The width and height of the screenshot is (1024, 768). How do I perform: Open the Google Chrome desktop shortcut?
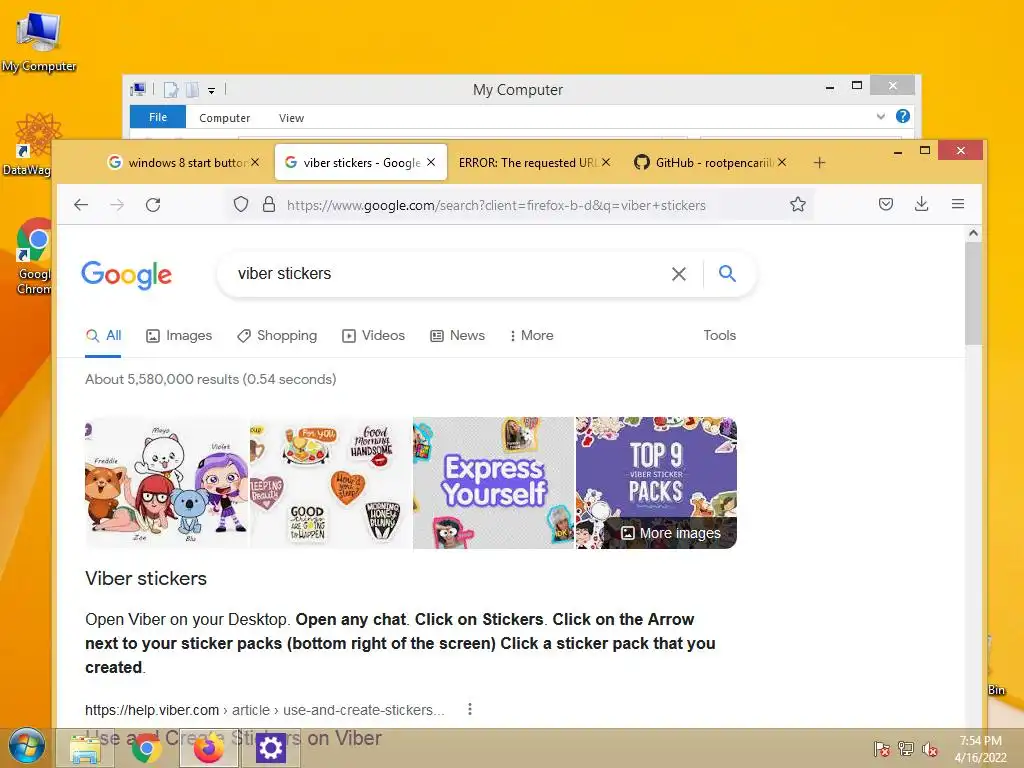click(x=33, y=257)
